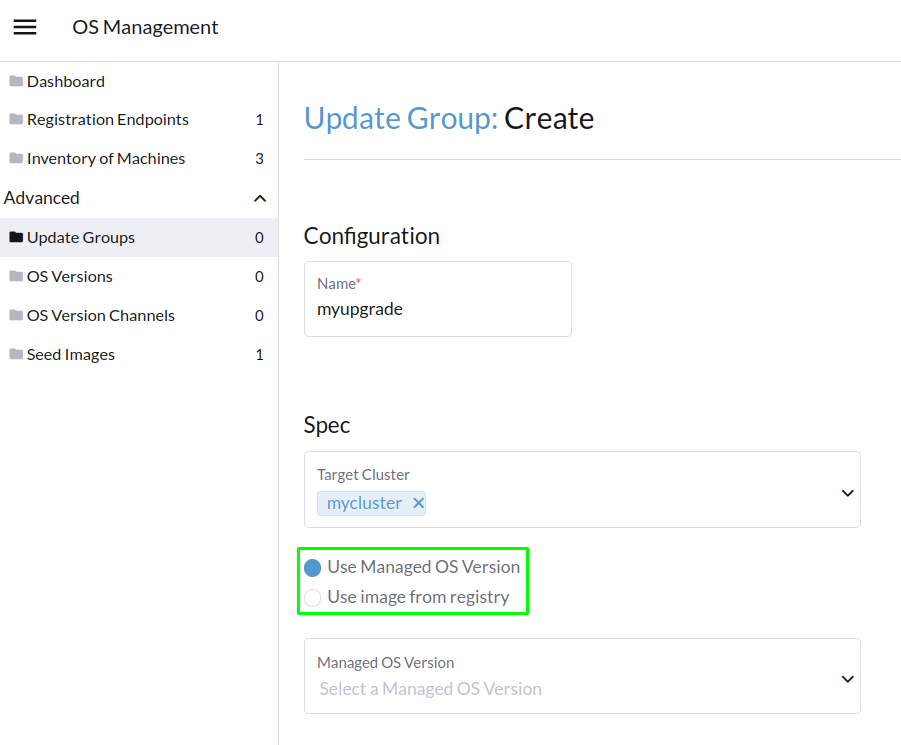Click the Dashboard folder icon
This screenshot has height=745, width=901.
tap(16, 81)
